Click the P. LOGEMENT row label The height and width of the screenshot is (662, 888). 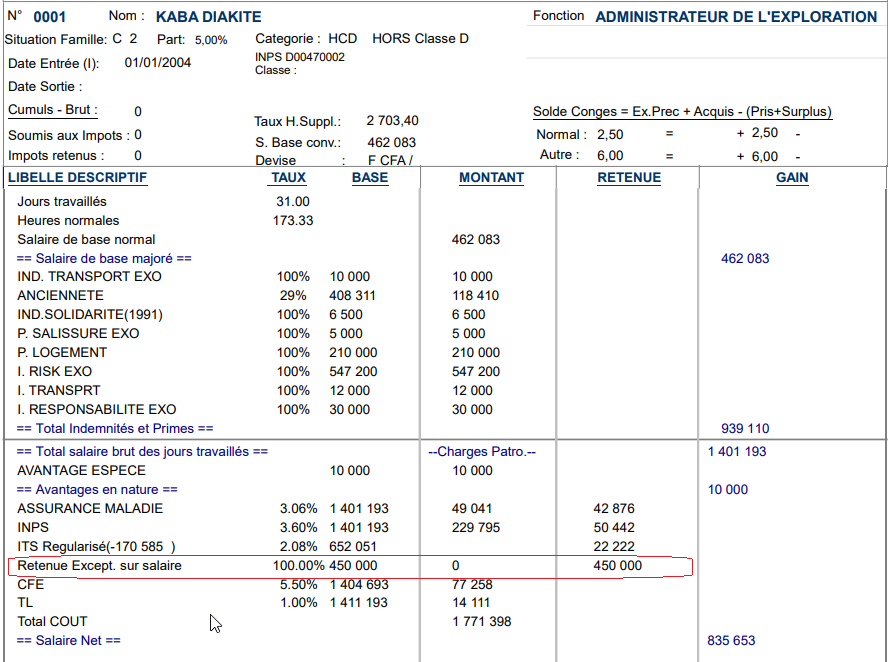pos(62,353)
